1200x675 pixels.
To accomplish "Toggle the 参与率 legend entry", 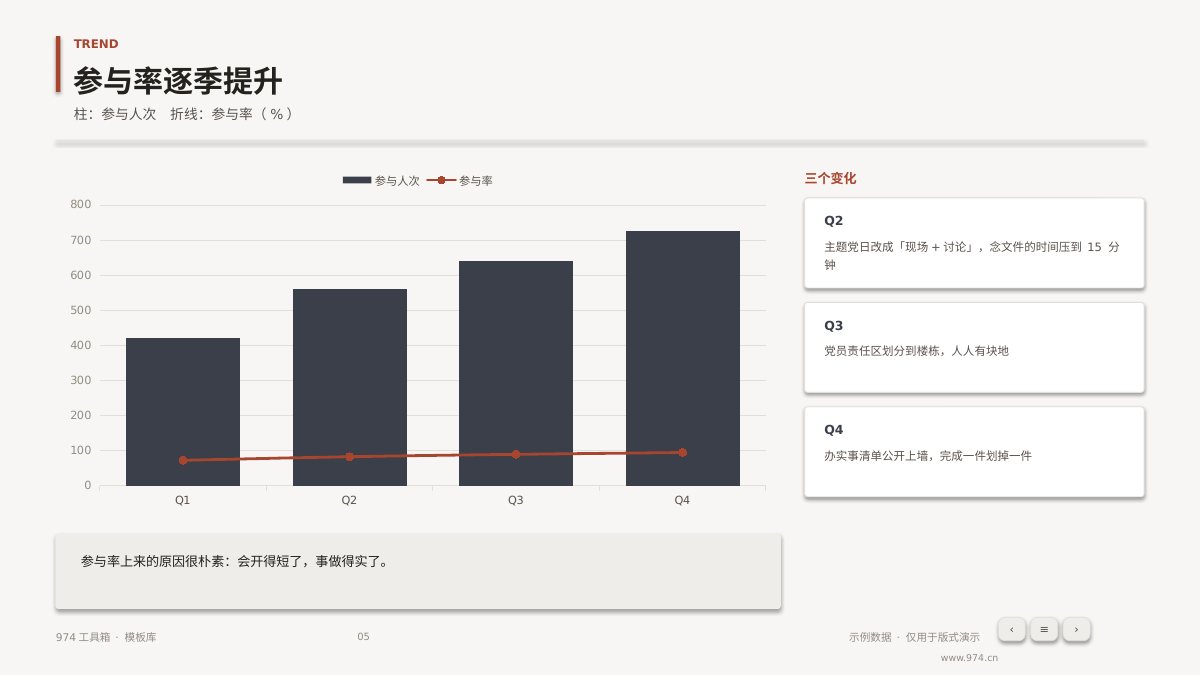I will (x=460, y=181).
